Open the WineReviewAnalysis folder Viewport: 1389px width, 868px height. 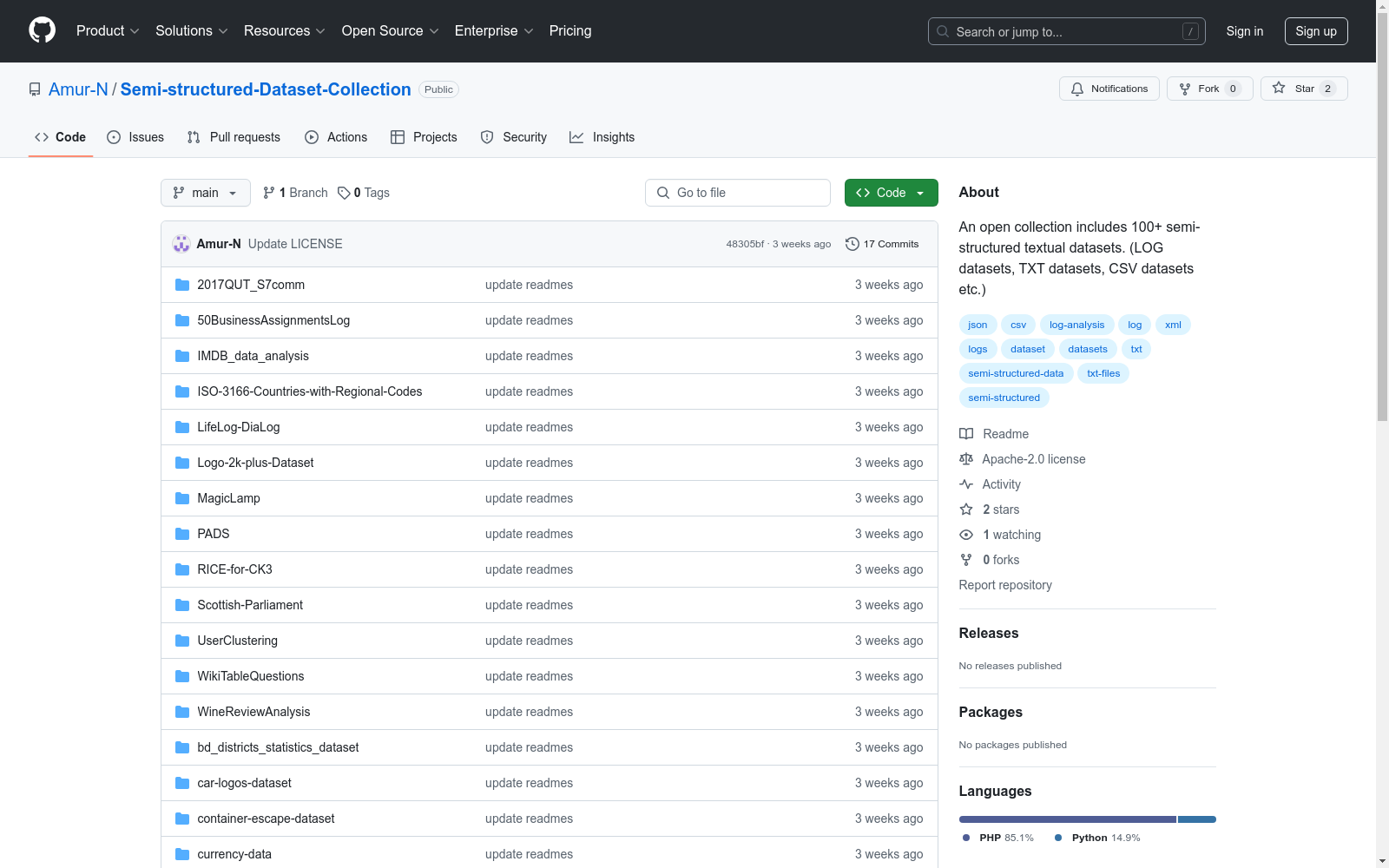(253, 712)
